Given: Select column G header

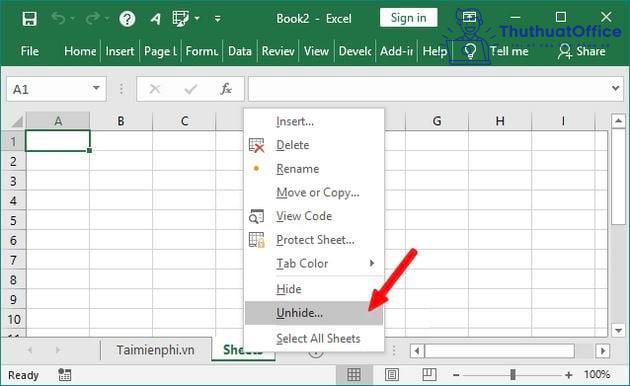Looking at the screenshot, I should point(437,121).
